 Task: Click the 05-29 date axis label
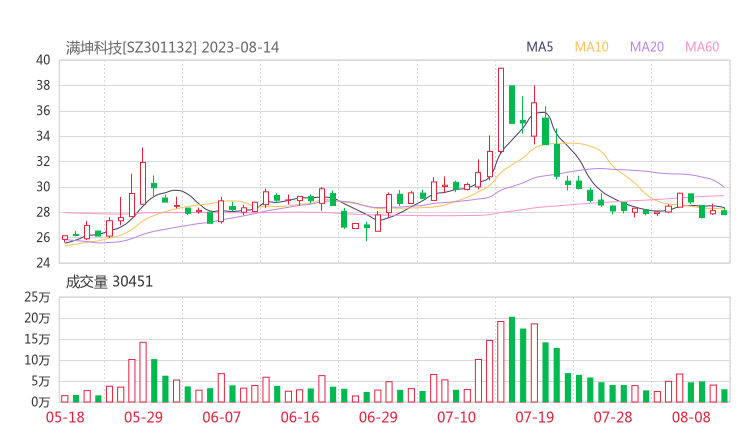pyautogui.click(x=143, y=417)
